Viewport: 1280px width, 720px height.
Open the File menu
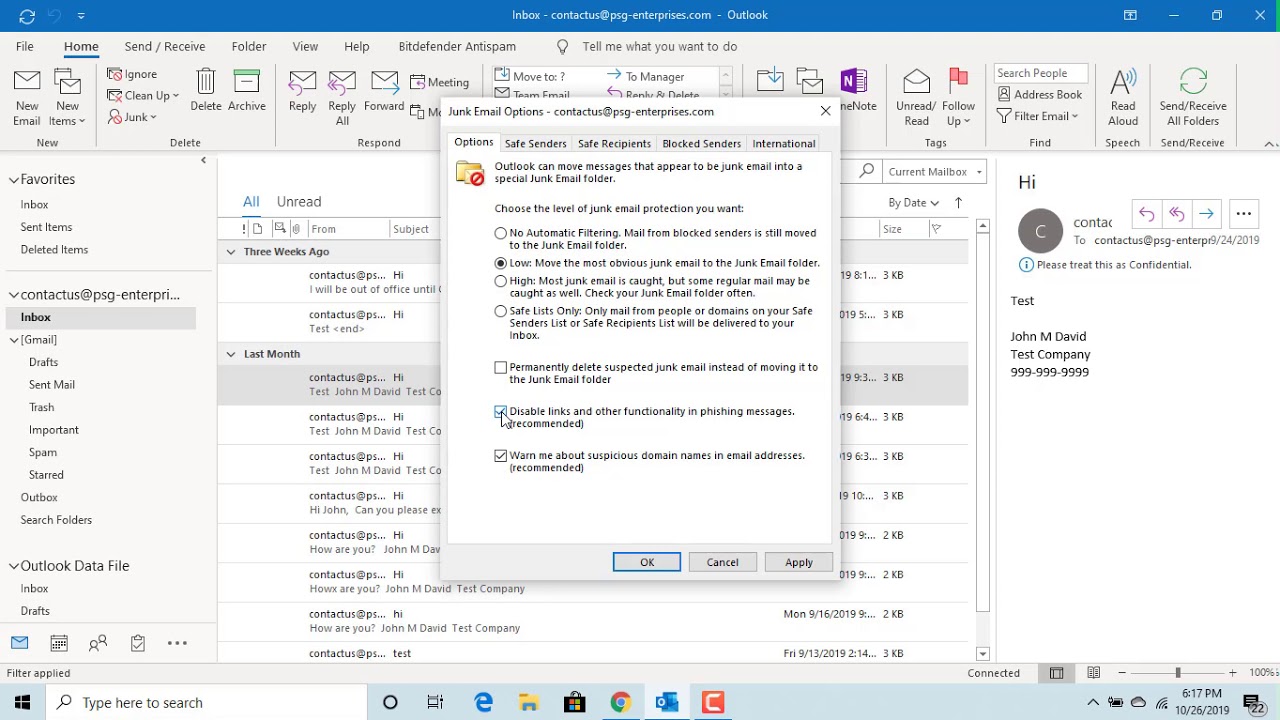pyautogui.click(x=25, y=46)
